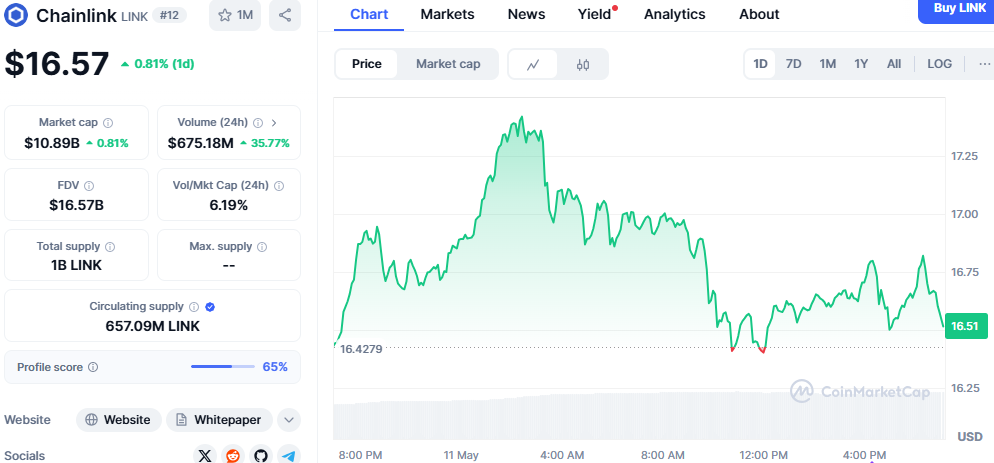Click the share icon next to Chainlink
994x463 pixels.
point(286,15)
